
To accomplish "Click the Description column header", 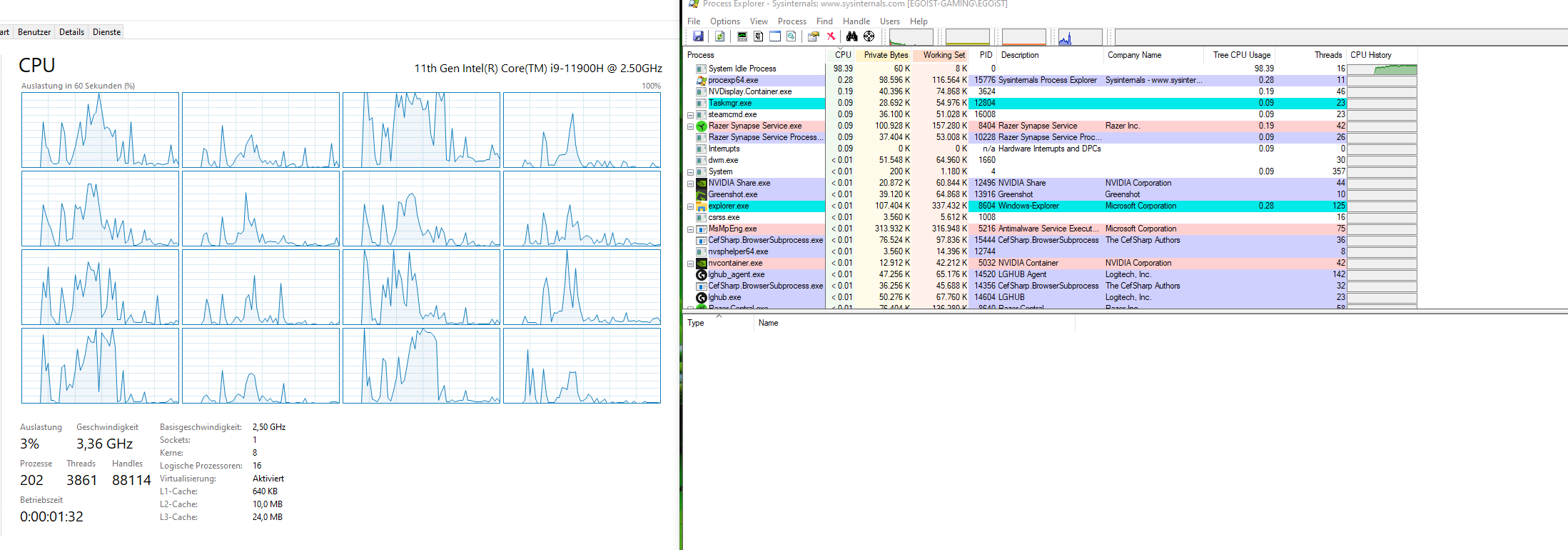I will click(1050, 55).
